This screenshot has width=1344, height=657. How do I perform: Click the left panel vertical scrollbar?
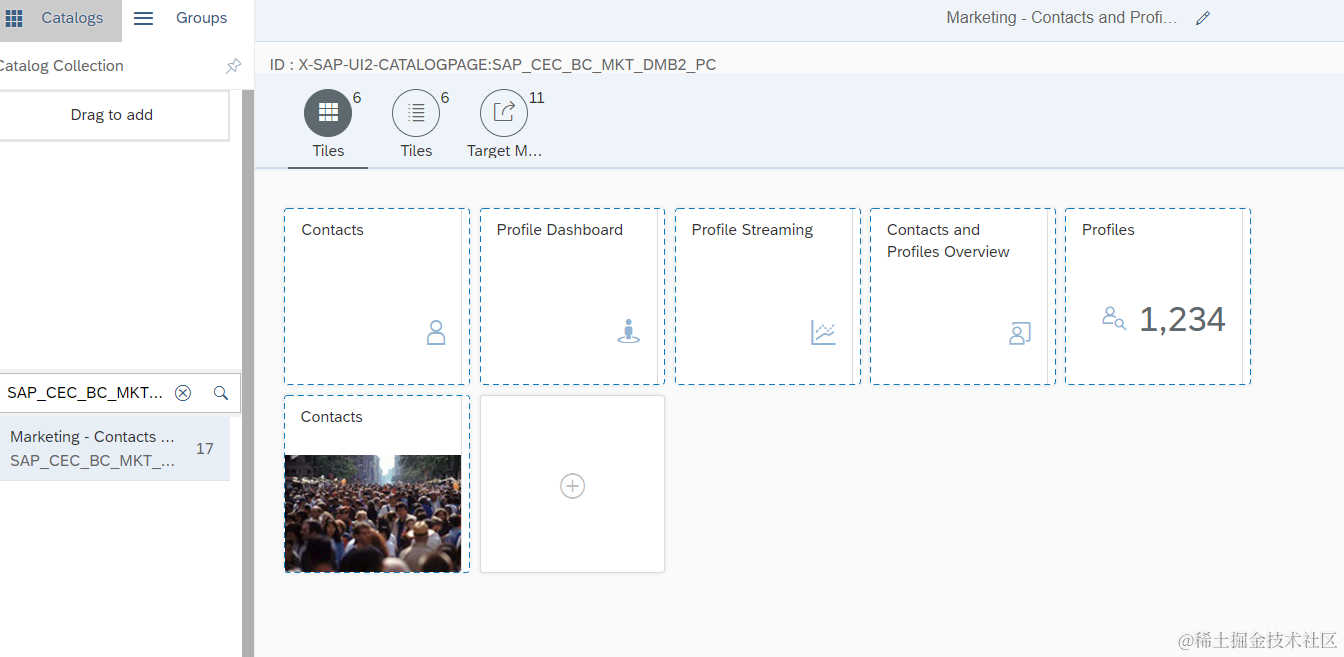[x=248, y=373]
